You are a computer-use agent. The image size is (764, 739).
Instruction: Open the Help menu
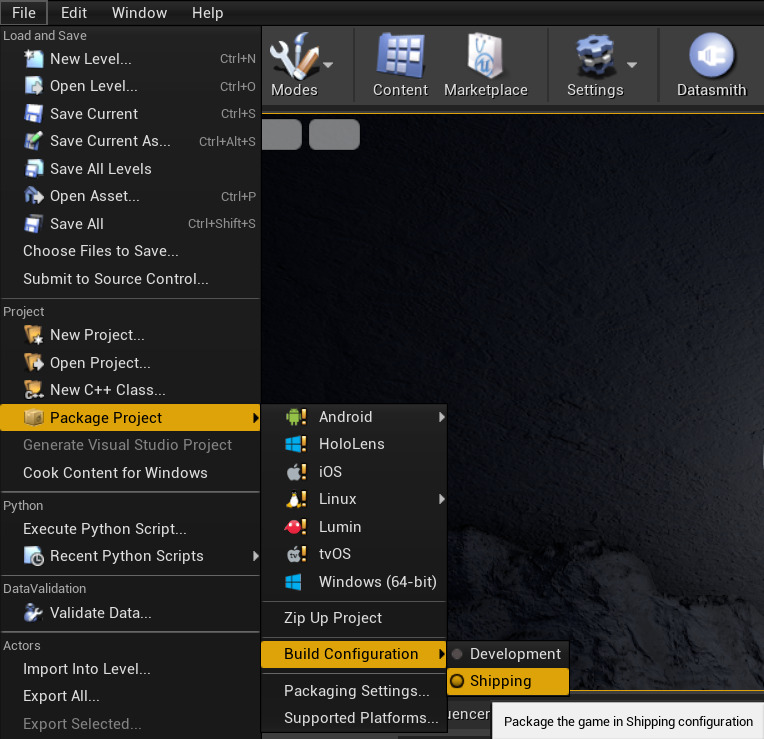(x=207, y=13)
